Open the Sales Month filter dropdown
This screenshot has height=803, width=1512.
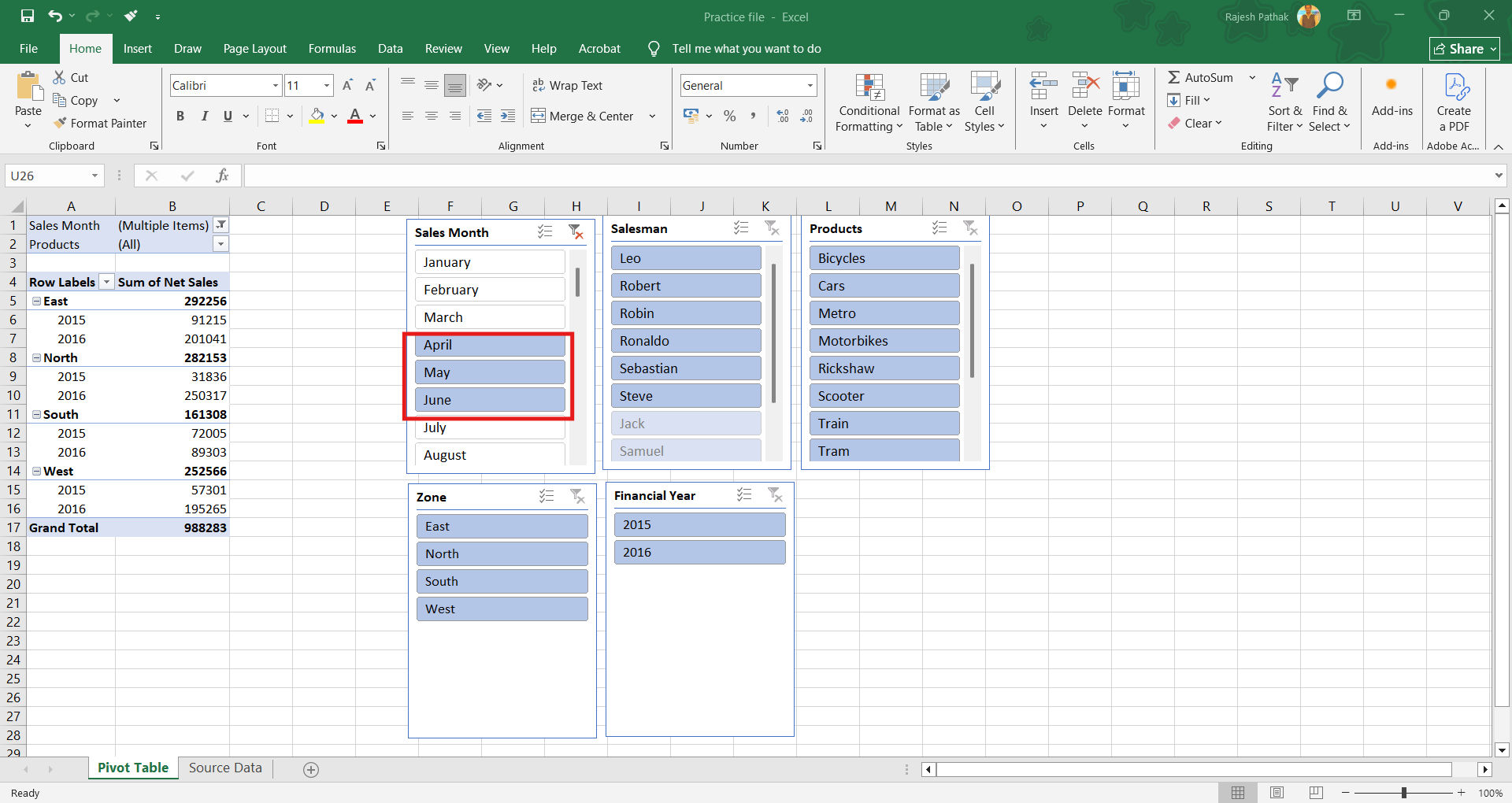[x=221, y=225]
